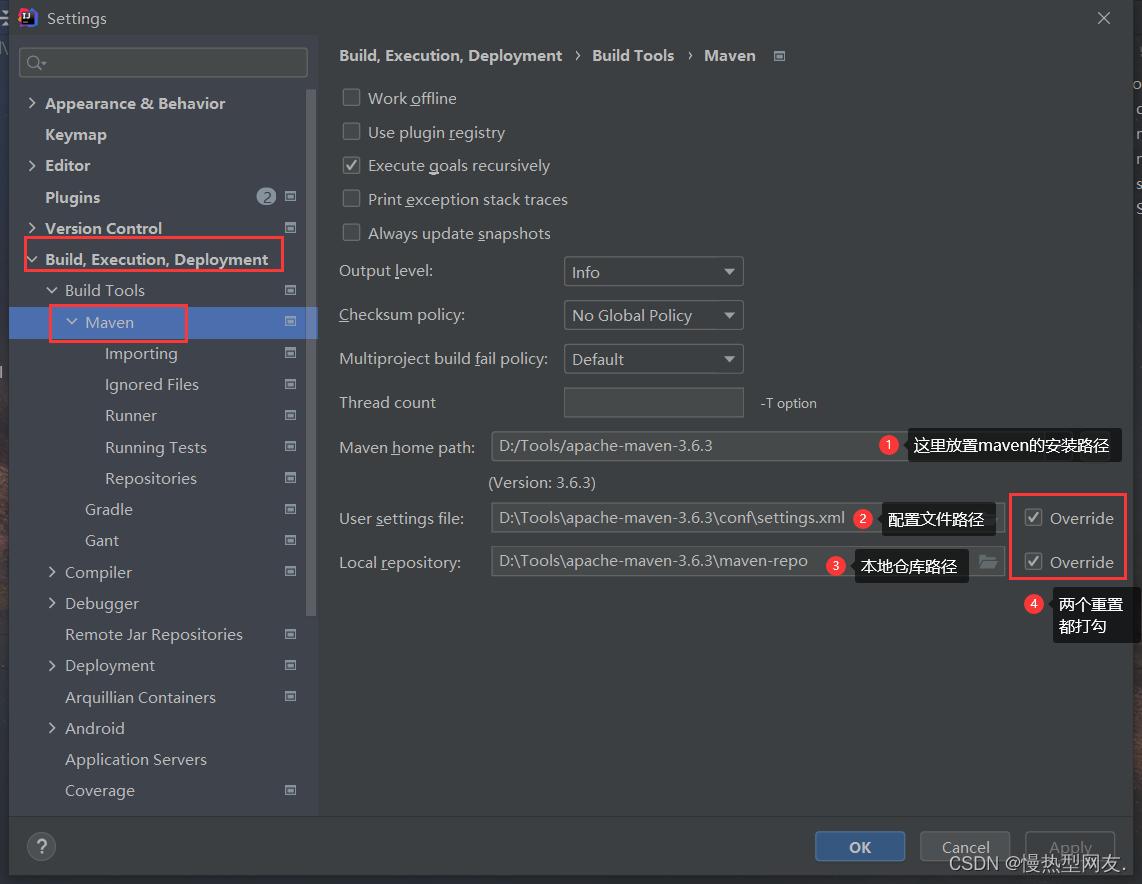
Task: Click the project-level icon beside Remote Jar Repositories
Action: click(291, 634)
